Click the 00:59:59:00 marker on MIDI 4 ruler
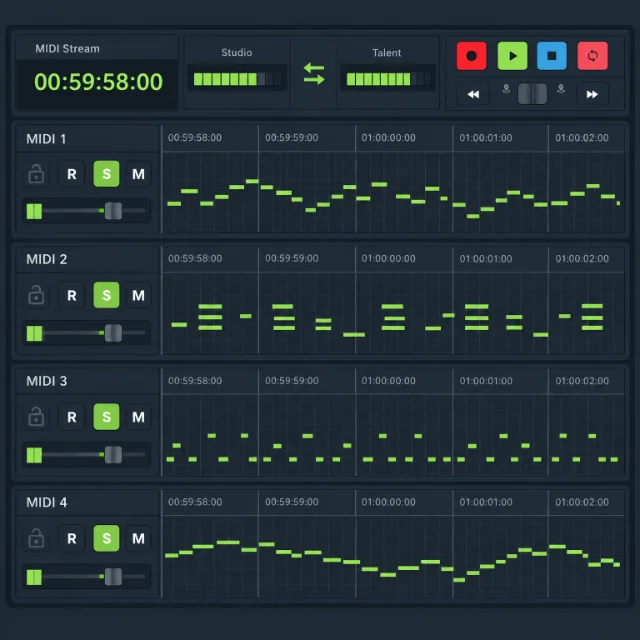 click(291, 502)
